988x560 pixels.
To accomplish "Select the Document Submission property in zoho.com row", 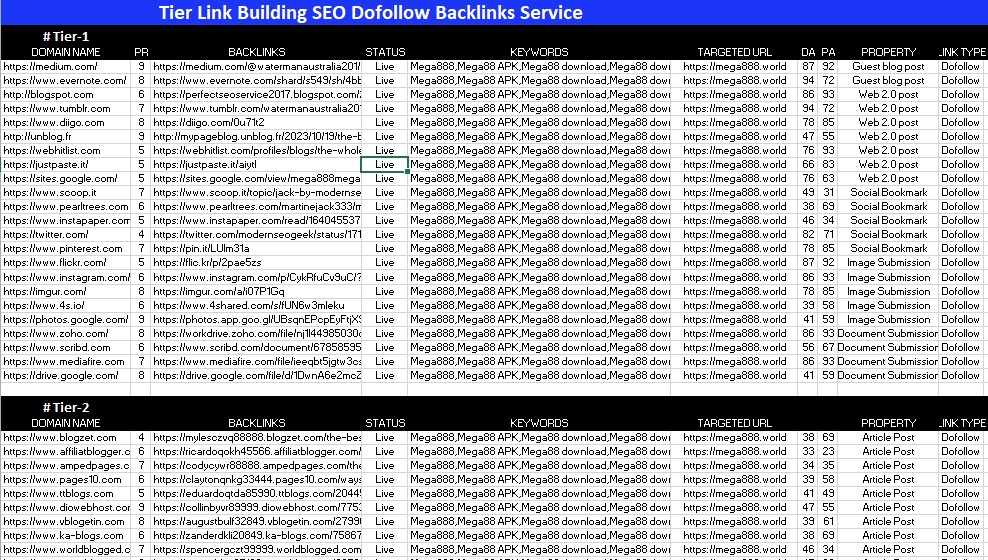I will coord(888,333).
